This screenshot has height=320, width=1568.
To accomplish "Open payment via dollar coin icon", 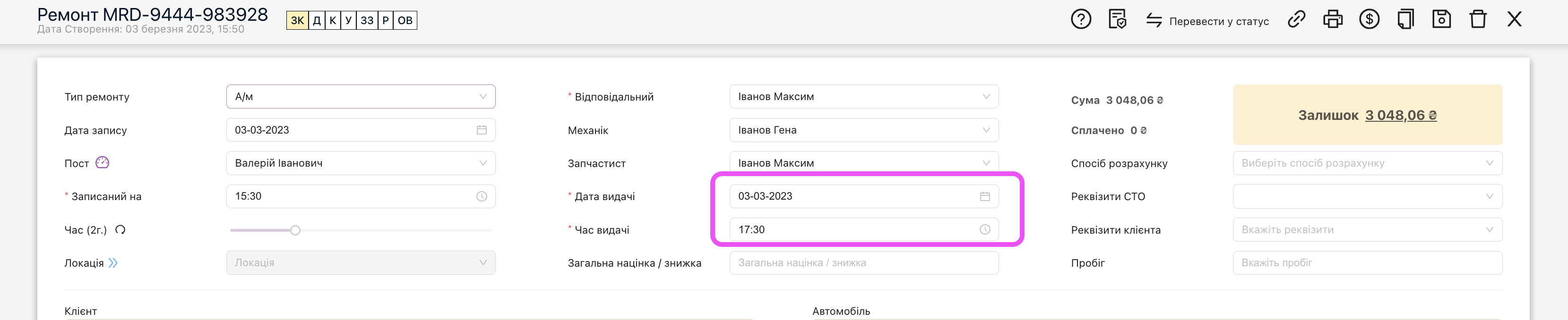I will tap(1369, 20).
